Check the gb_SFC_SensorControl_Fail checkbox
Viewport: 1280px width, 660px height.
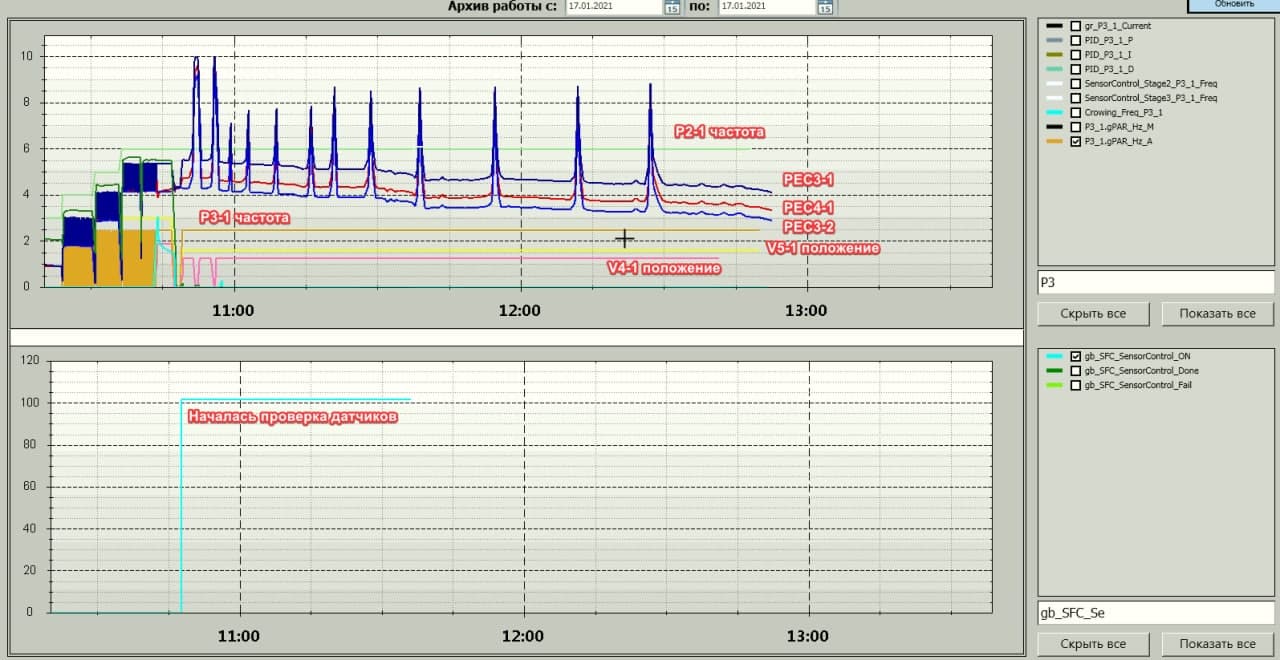1076,385
